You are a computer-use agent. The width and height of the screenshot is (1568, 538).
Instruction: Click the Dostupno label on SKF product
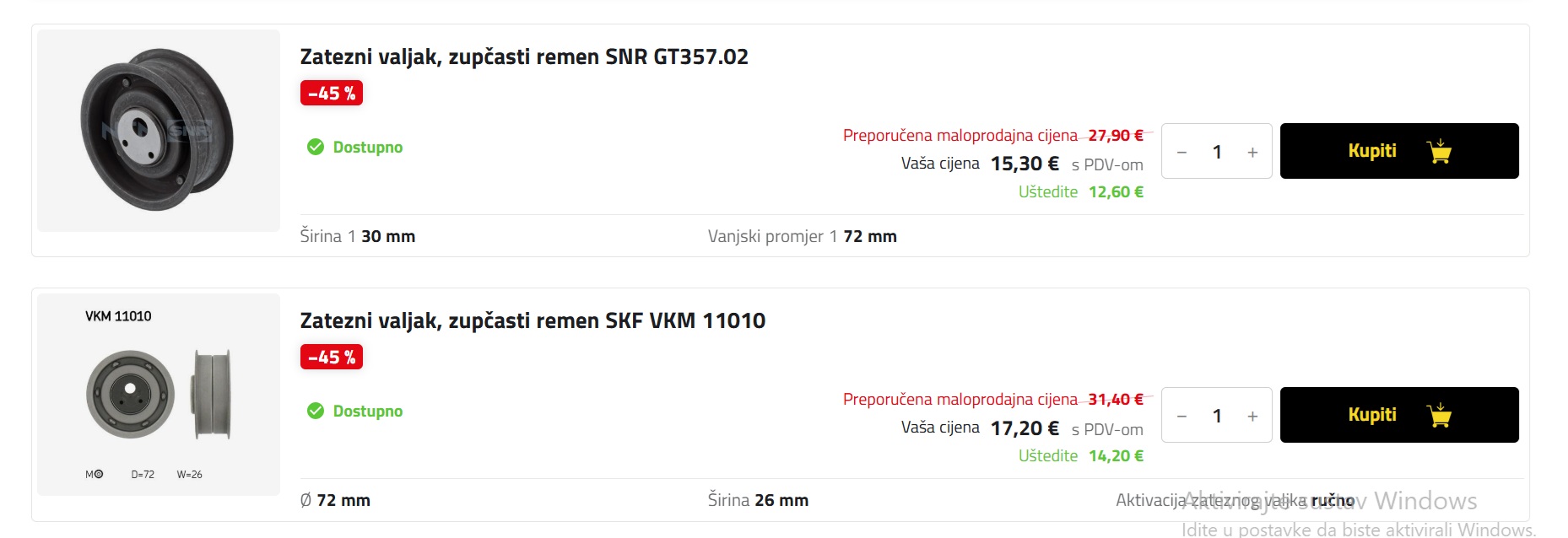(368, 411)
